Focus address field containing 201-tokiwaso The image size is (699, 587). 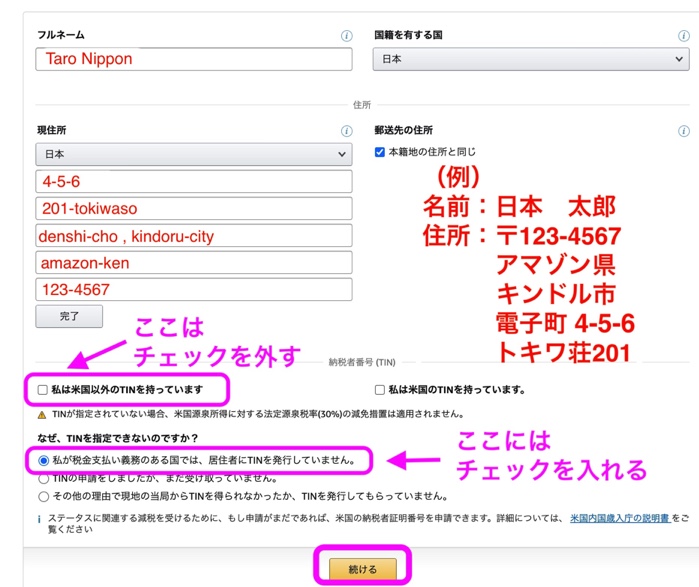[194, 209]
